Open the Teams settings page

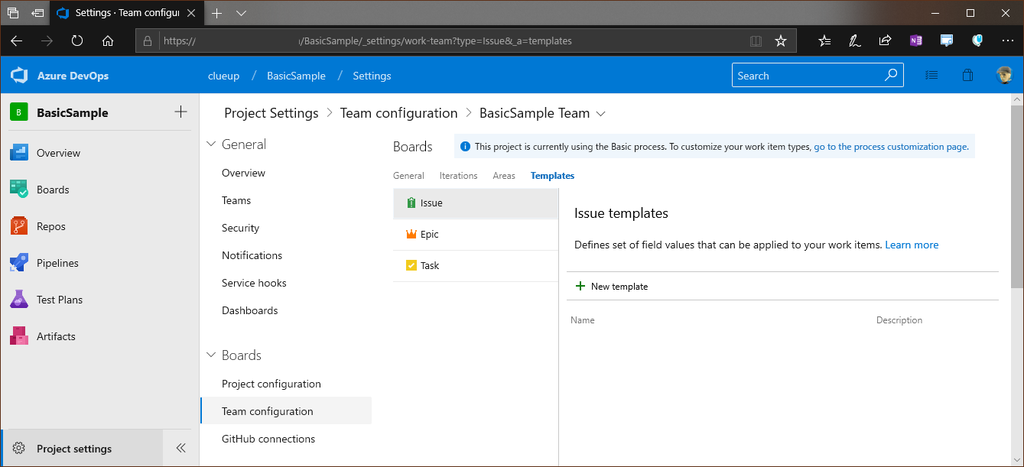click(236, 201)
